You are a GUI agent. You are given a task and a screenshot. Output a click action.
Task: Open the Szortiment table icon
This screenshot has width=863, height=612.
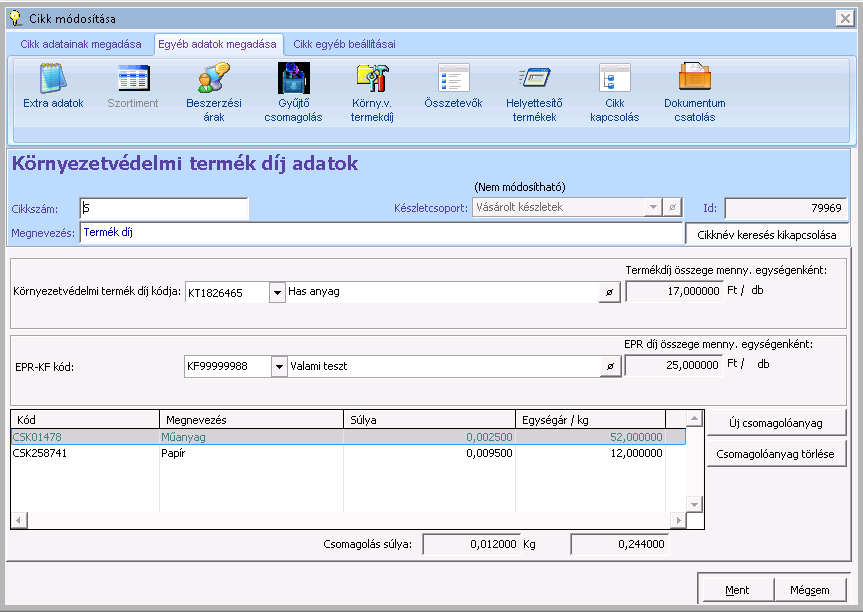pos(133,78)
